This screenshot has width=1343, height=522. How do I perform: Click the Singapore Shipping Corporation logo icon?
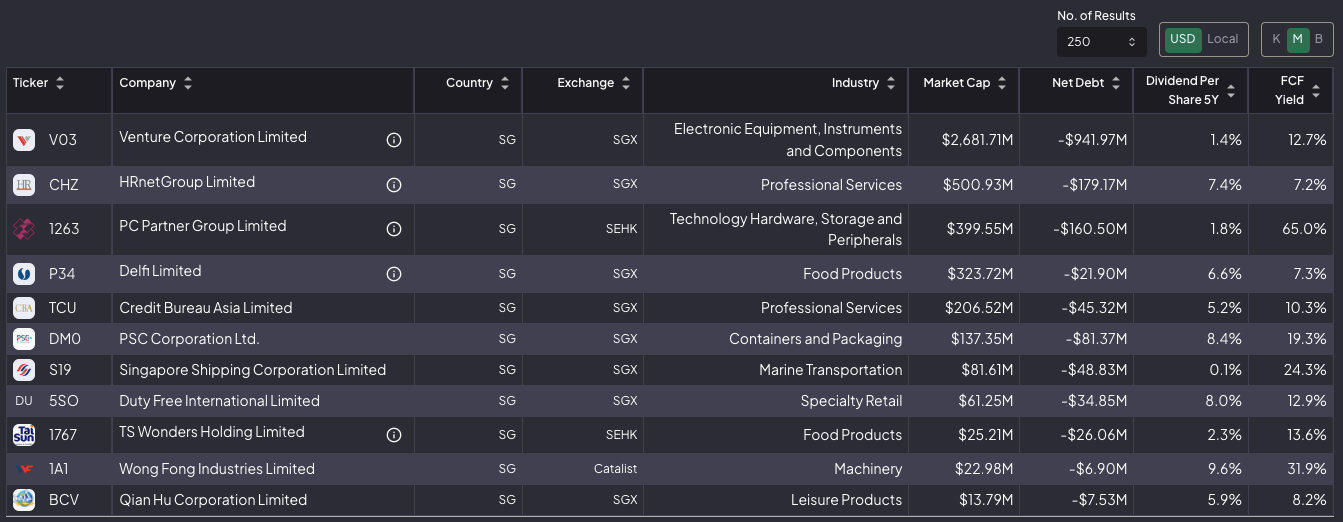coord(24,370)
